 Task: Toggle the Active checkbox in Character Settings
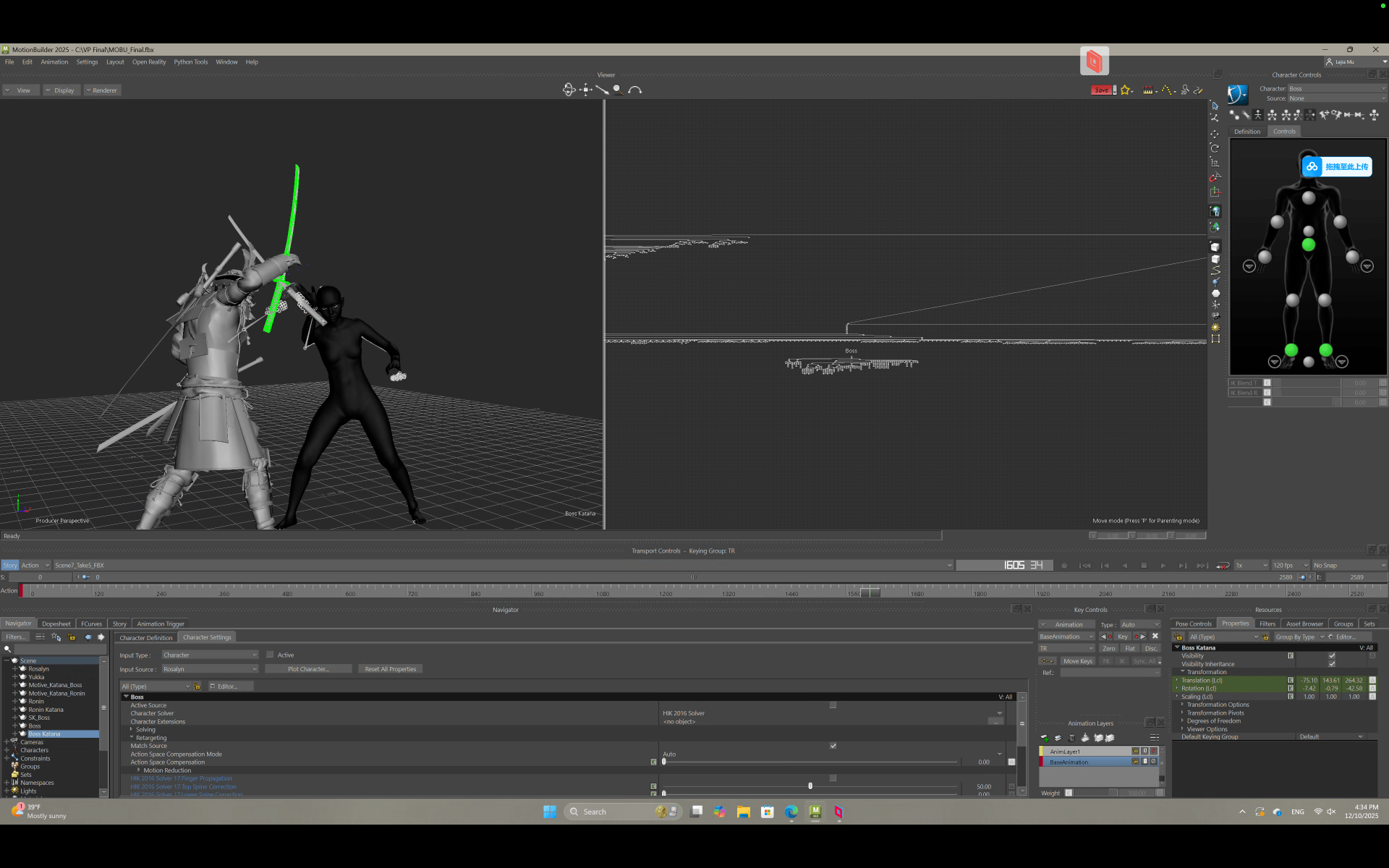[271, 655]
